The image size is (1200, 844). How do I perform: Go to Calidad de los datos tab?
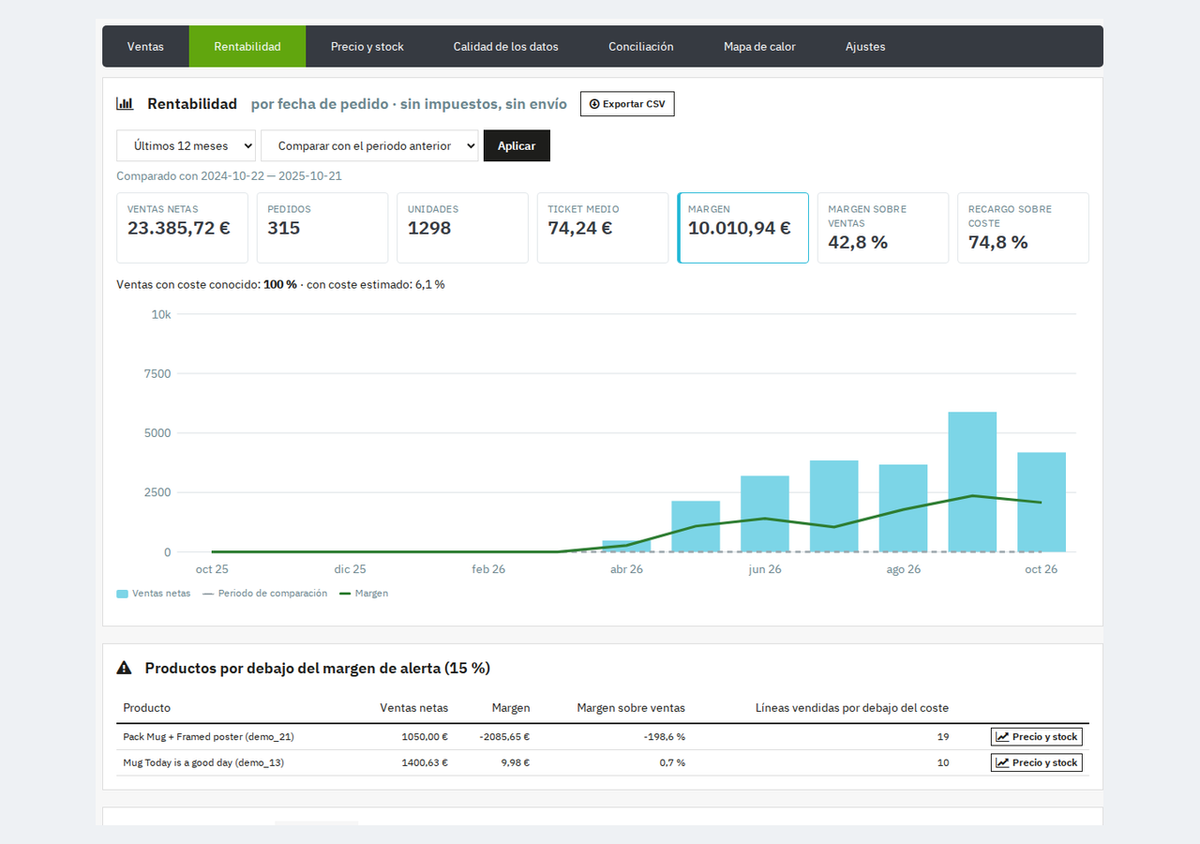[x=506, y=47]
